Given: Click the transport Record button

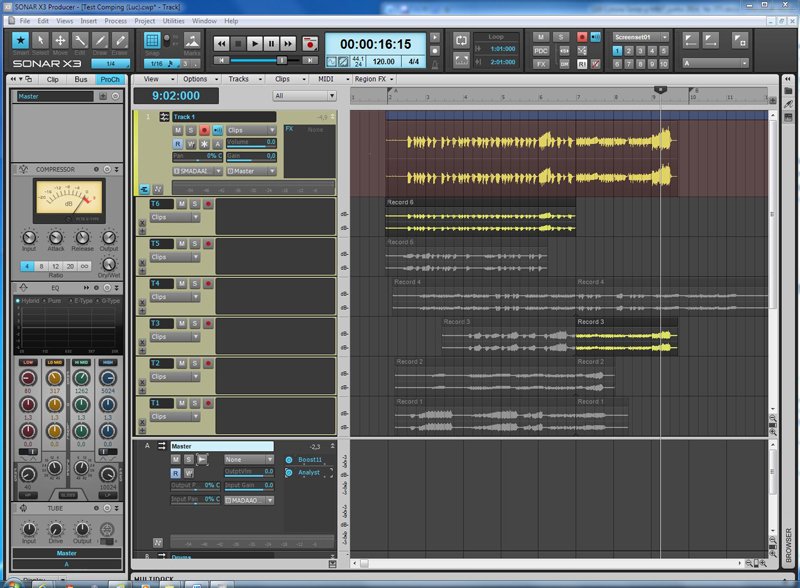Looking at the screenshot, I should (x=309, y=44).
